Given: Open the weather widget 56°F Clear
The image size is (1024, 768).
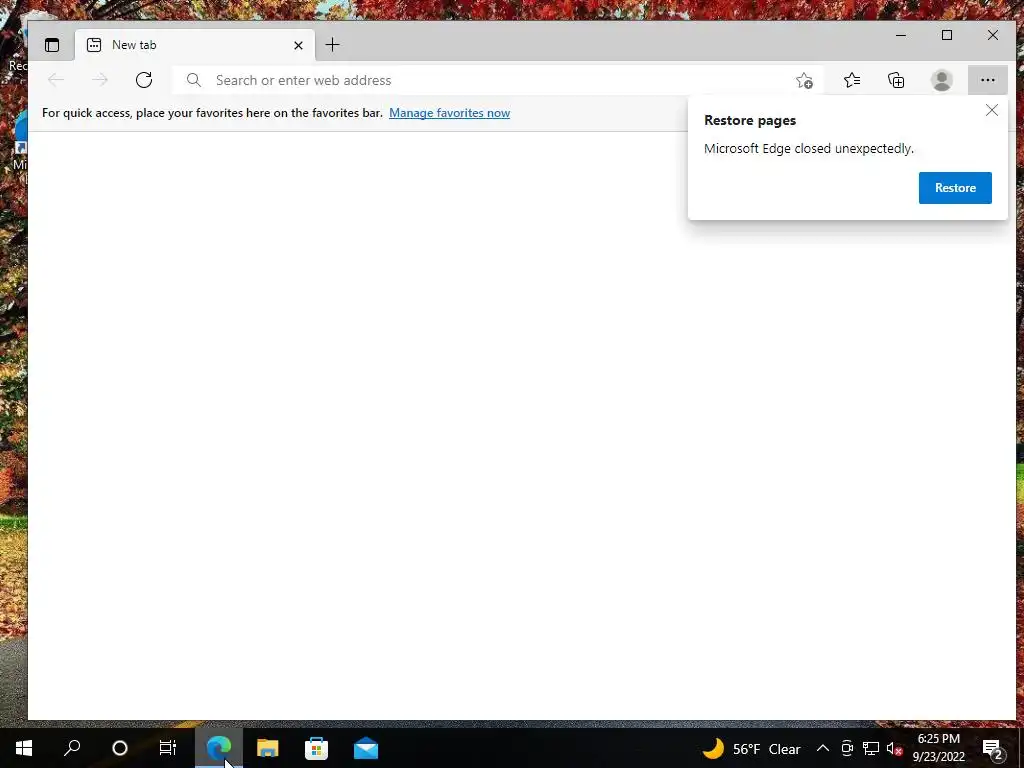Looking at the screenshot, I should [751, 748].
